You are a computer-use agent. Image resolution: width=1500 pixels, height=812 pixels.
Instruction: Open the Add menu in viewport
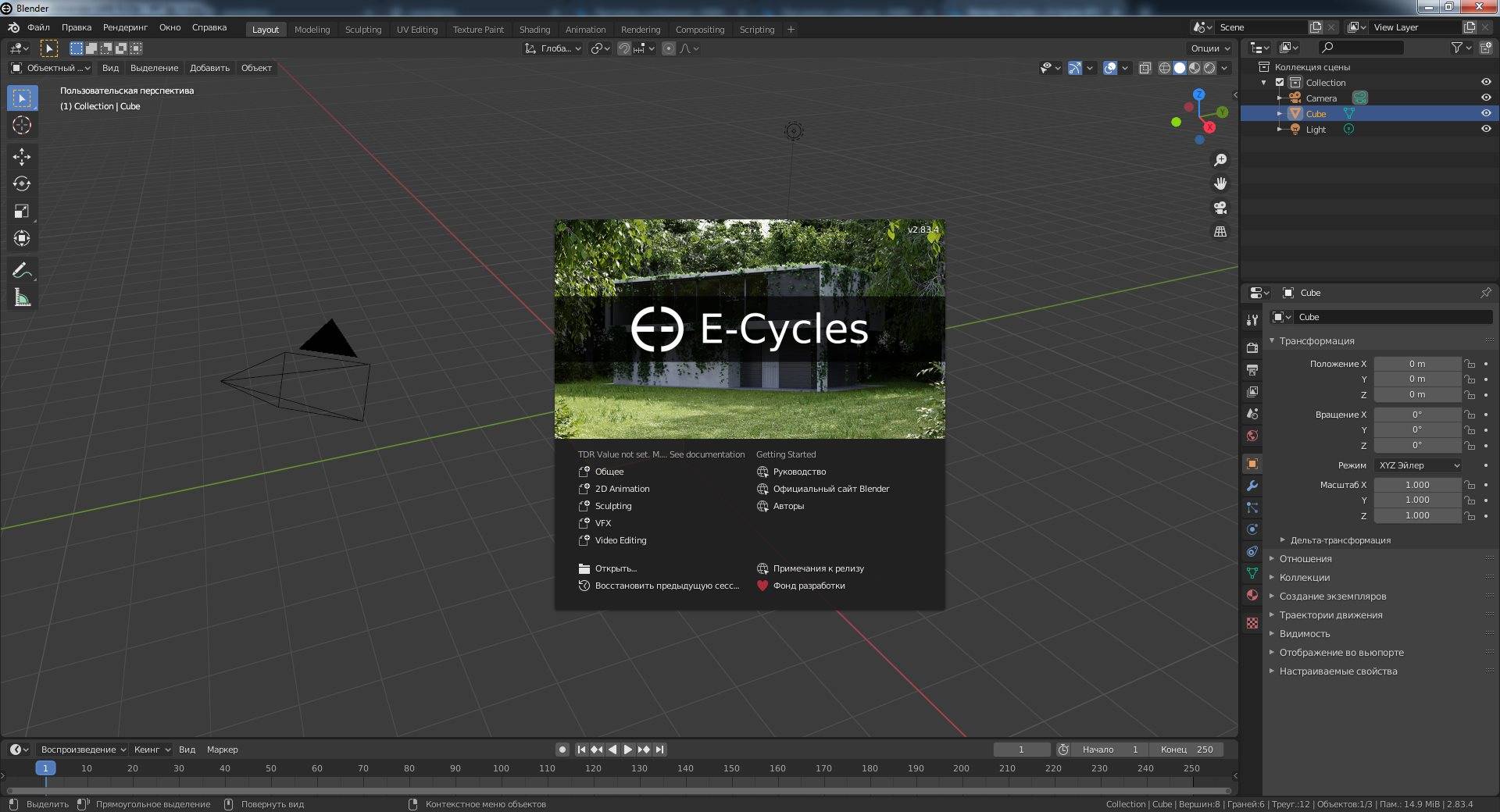[209, 68]
